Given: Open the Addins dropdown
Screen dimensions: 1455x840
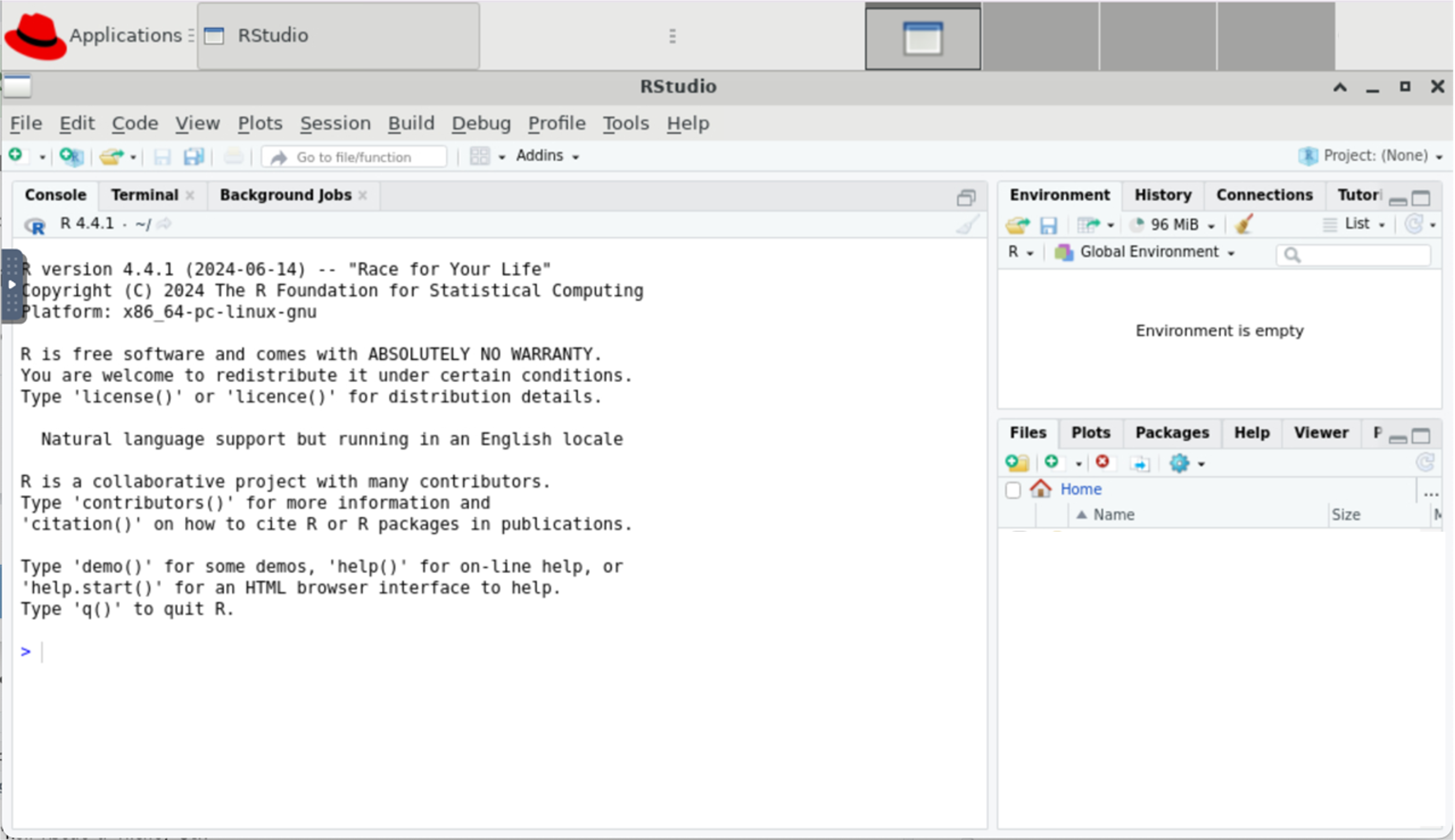Looking at the screenshot, I should coord(547,156).
